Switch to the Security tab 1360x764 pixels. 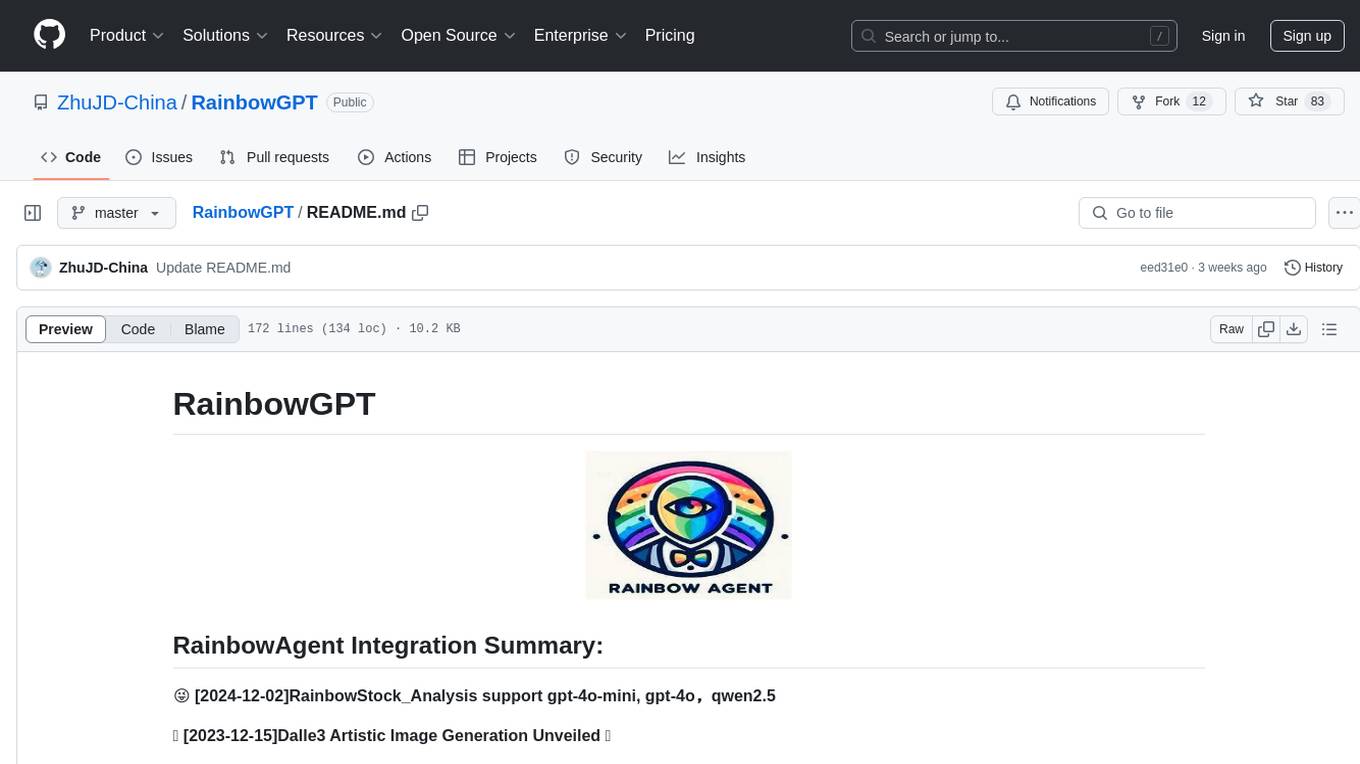[603, 157]
